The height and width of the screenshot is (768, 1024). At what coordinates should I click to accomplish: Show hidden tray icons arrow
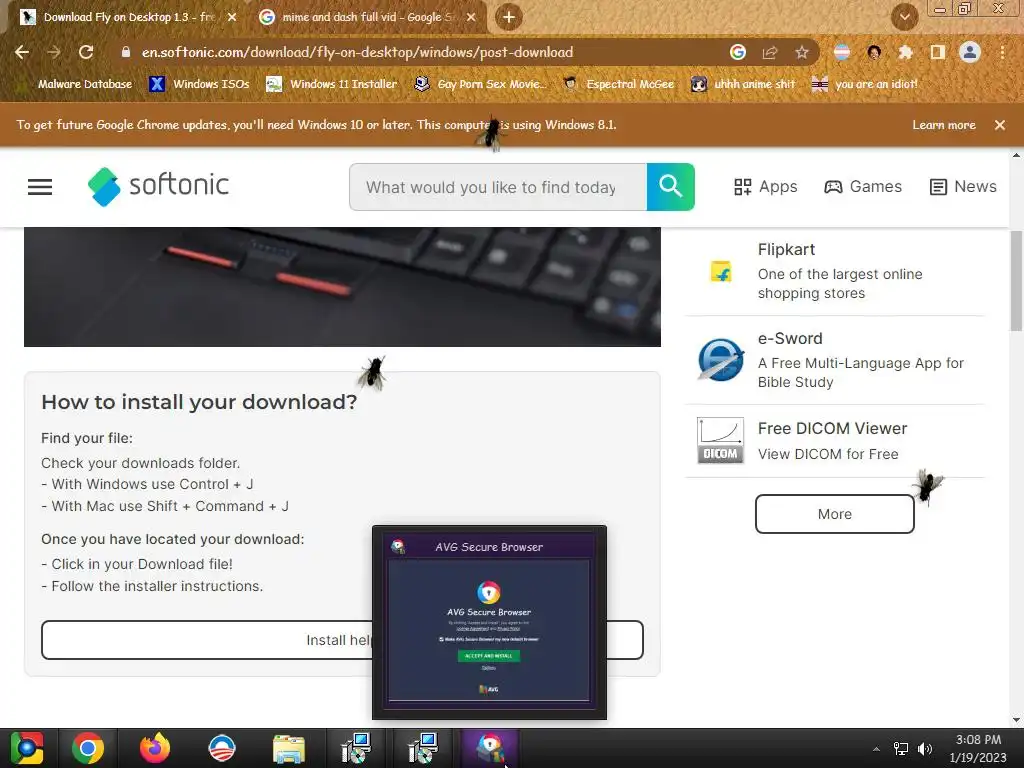876,749
